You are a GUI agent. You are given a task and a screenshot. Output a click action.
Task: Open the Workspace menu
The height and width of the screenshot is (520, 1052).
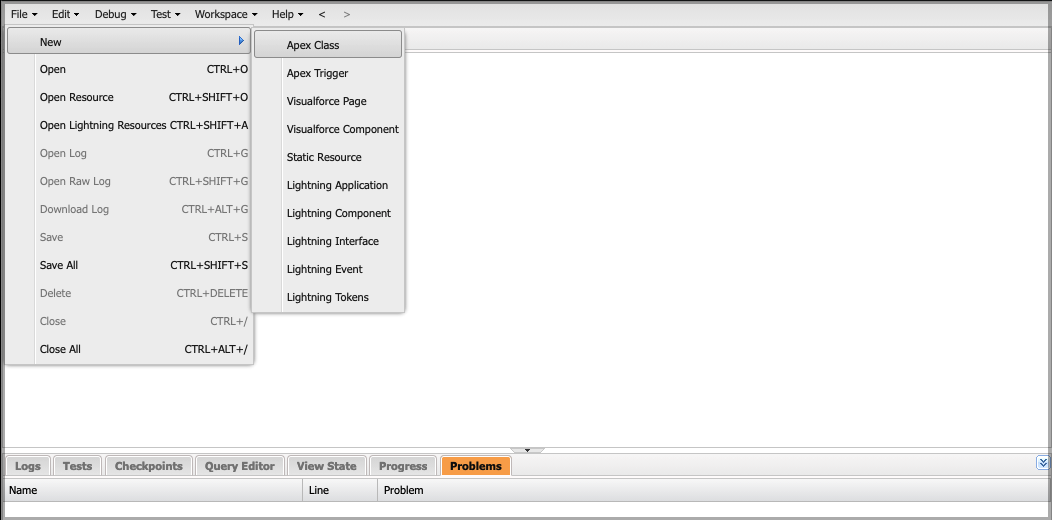coord(226,14)
